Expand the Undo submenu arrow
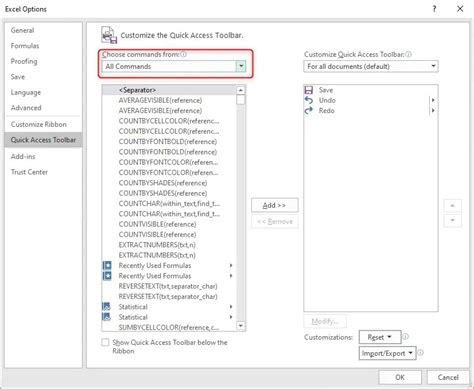This screenshot has width=474, height=389. click(433, 100)
